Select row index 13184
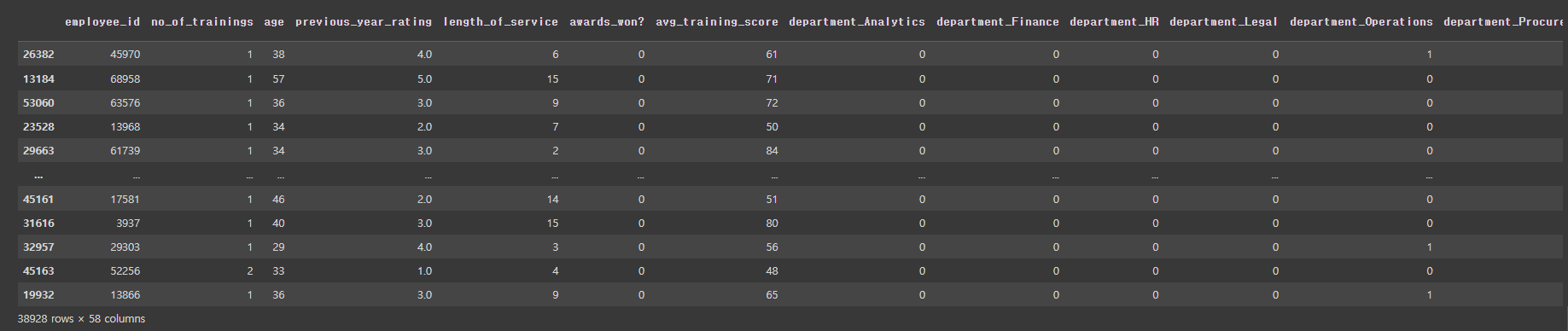The width and height of the screenshot is (1568, 331). (x=38, y=78)
